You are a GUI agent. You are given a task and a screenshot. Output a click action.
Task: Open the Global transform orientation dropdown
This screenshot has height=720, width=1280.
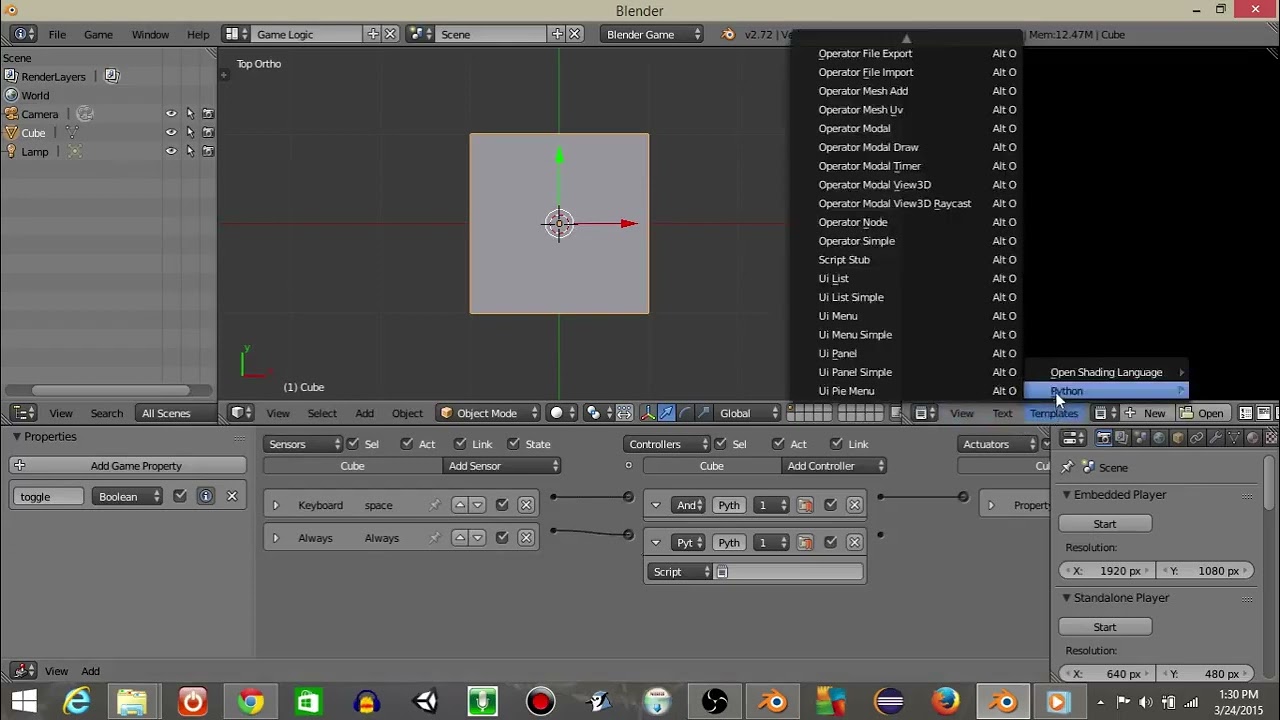click(747, 413)
